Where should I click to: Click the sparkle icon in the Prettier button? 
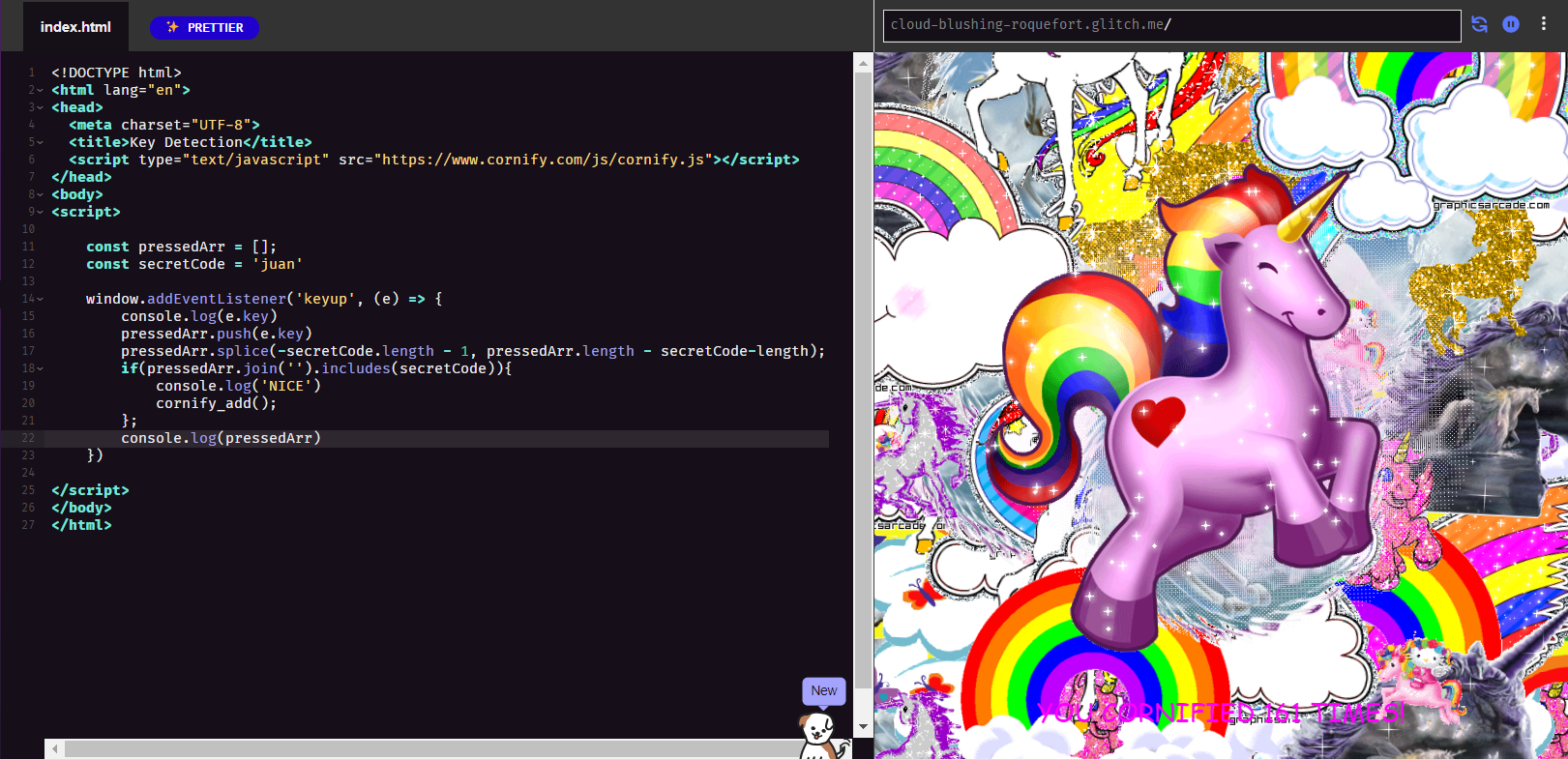[x=172, y=27]
